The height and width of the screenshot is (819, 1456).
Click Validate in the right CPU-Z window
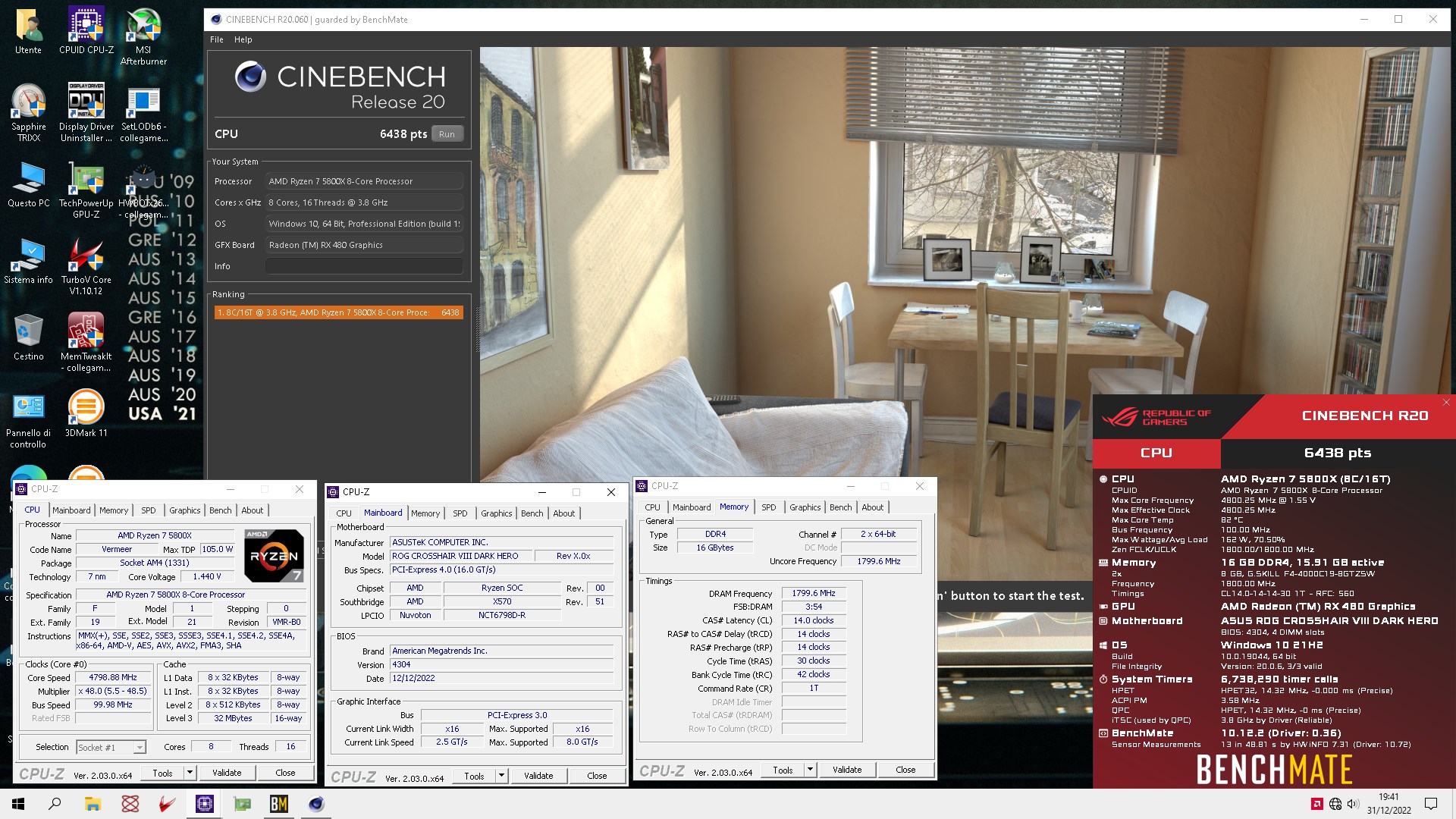tap(847, 770)
